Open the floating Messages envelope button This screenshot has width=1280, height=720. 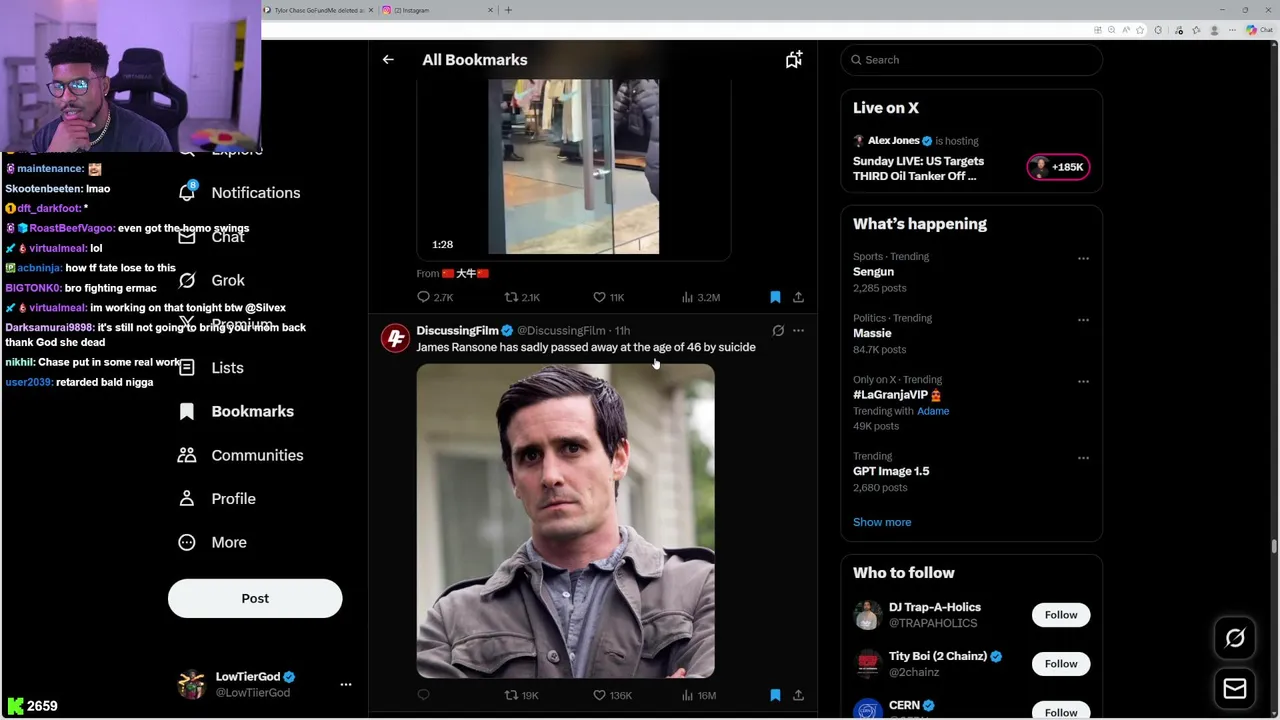coord(1235,688)
